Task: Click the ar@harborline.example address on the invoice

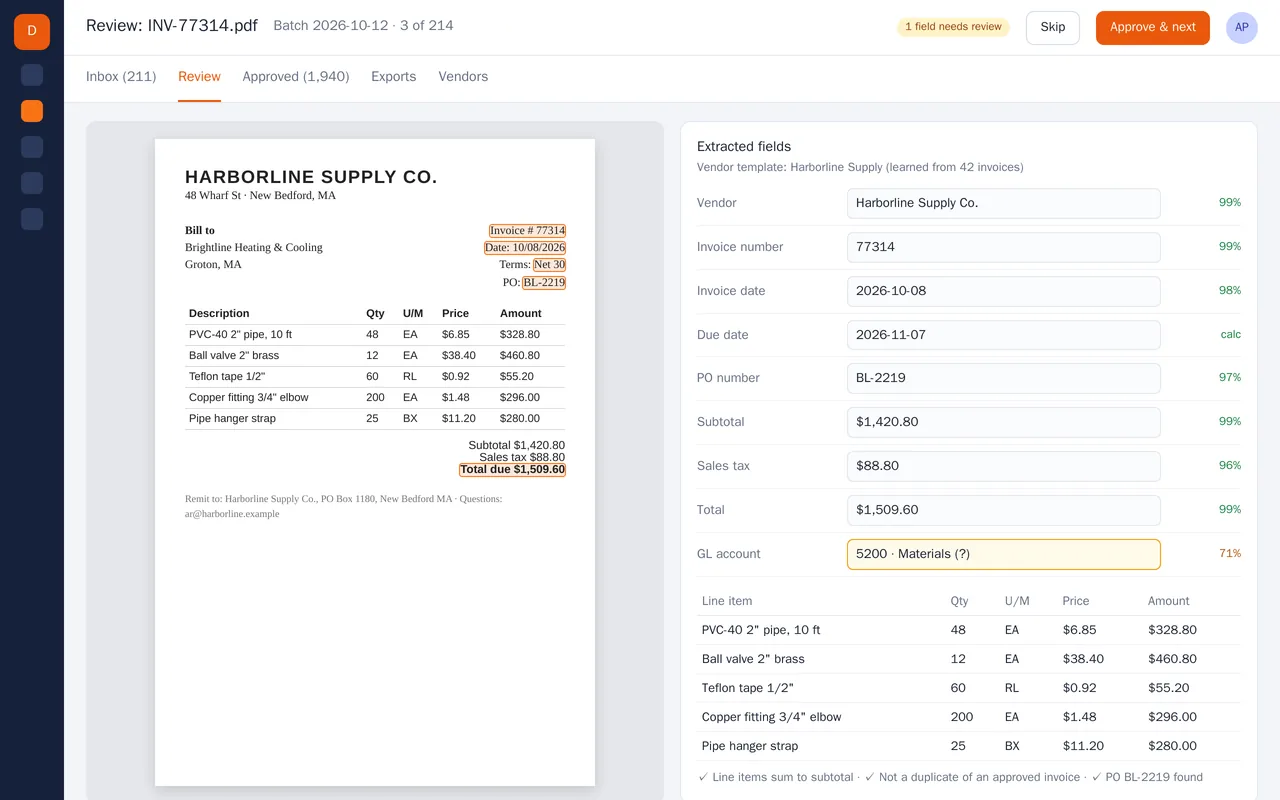Action: coord(232,514)
